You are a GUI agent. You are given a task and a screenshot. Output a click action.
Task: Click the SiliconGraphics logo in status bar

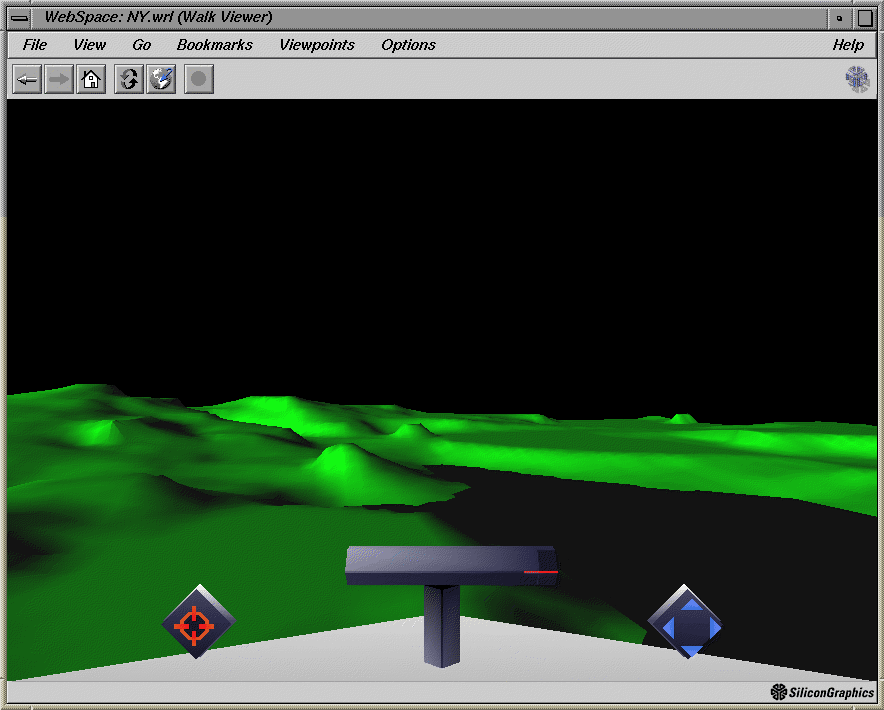coord(822,692)
